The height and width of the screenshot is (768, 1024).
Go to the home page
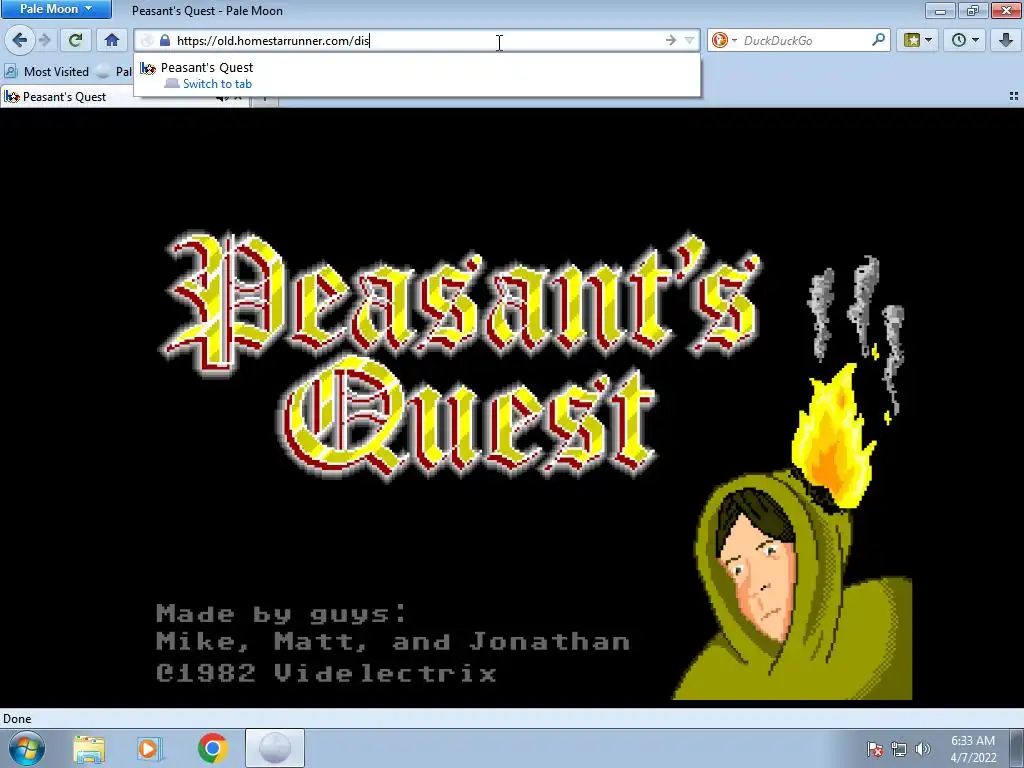(x=112, y=40)
